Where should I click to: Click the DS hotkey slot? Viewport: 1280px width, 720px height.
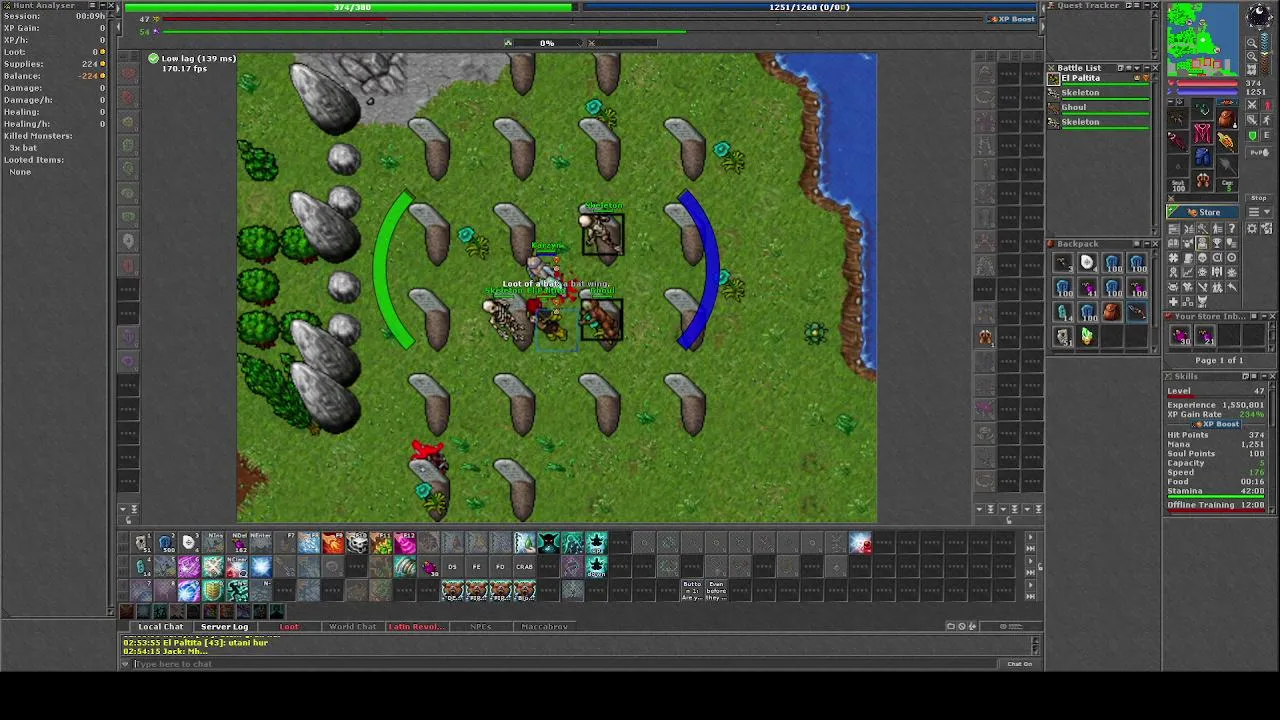[x=452, y=567]
